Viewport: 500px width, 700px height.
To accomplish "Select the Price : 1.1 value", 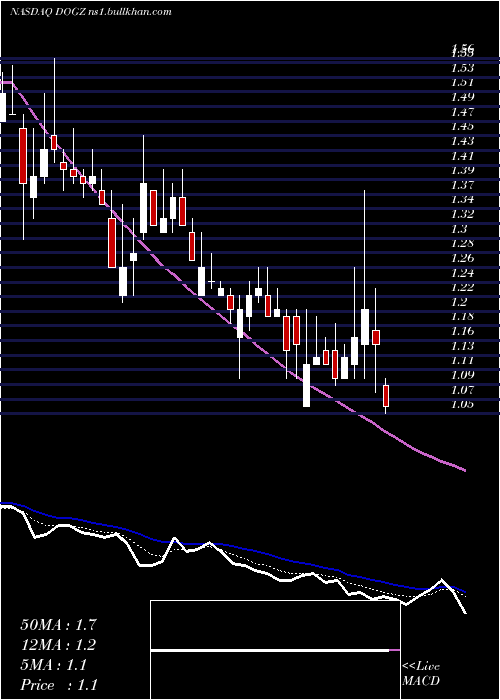I will pos(59,685).
